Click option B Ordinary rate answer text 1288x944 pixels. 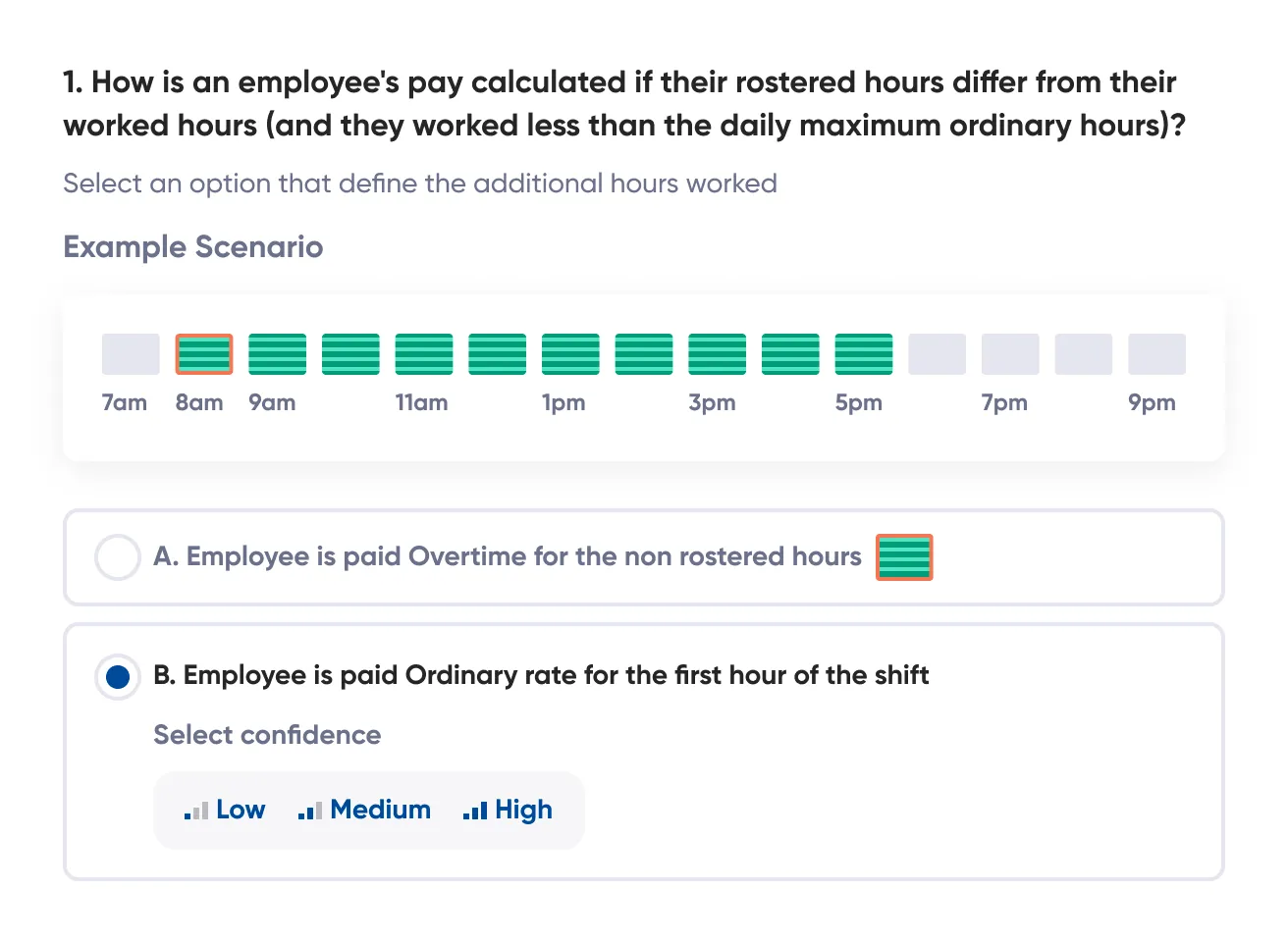point(541,676)
